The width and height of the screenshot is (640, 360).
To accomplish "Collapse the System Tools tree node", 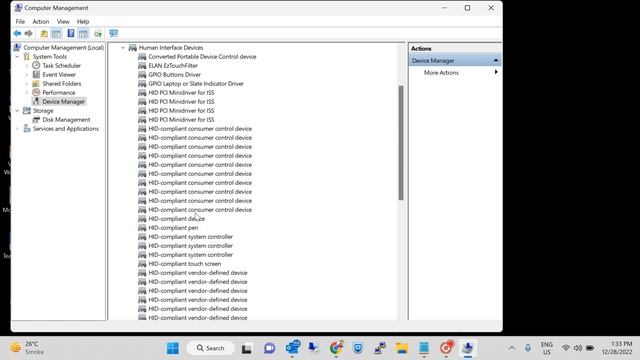I will [x=17, y=57].
